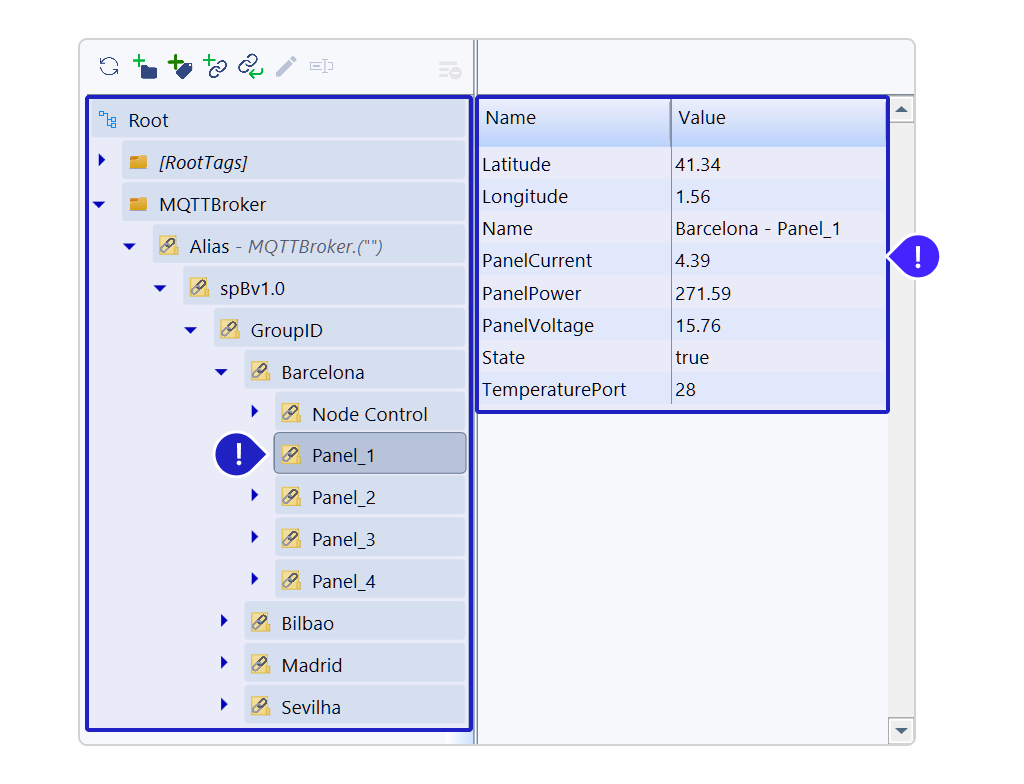1024x784 pixels.
Task: Select the PanelPower value 271.59 cell
Action: (703, 294)
